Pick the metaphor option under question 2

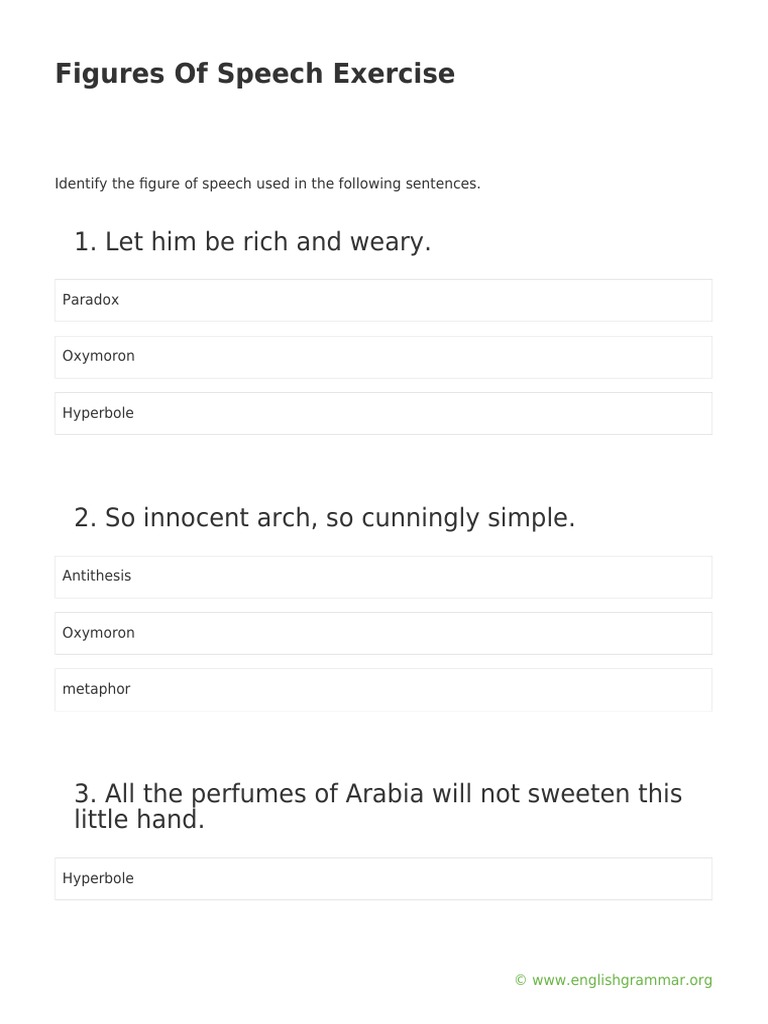tap(383, 690)
